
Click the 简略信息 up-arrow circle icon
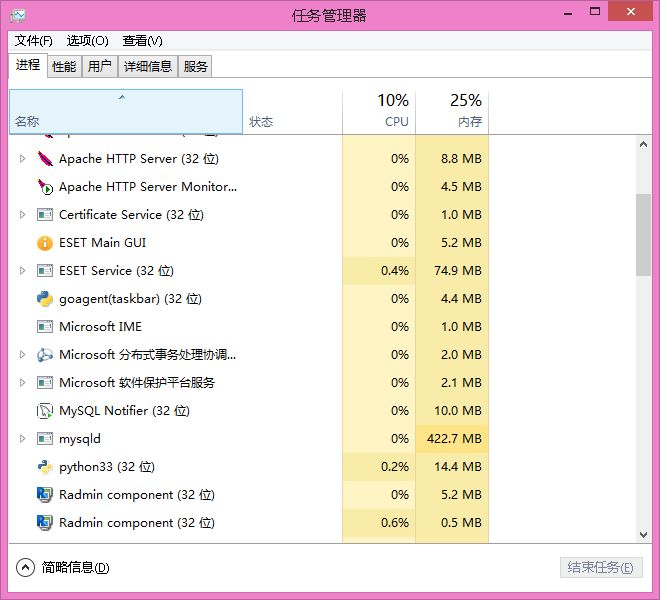(25, 567)
